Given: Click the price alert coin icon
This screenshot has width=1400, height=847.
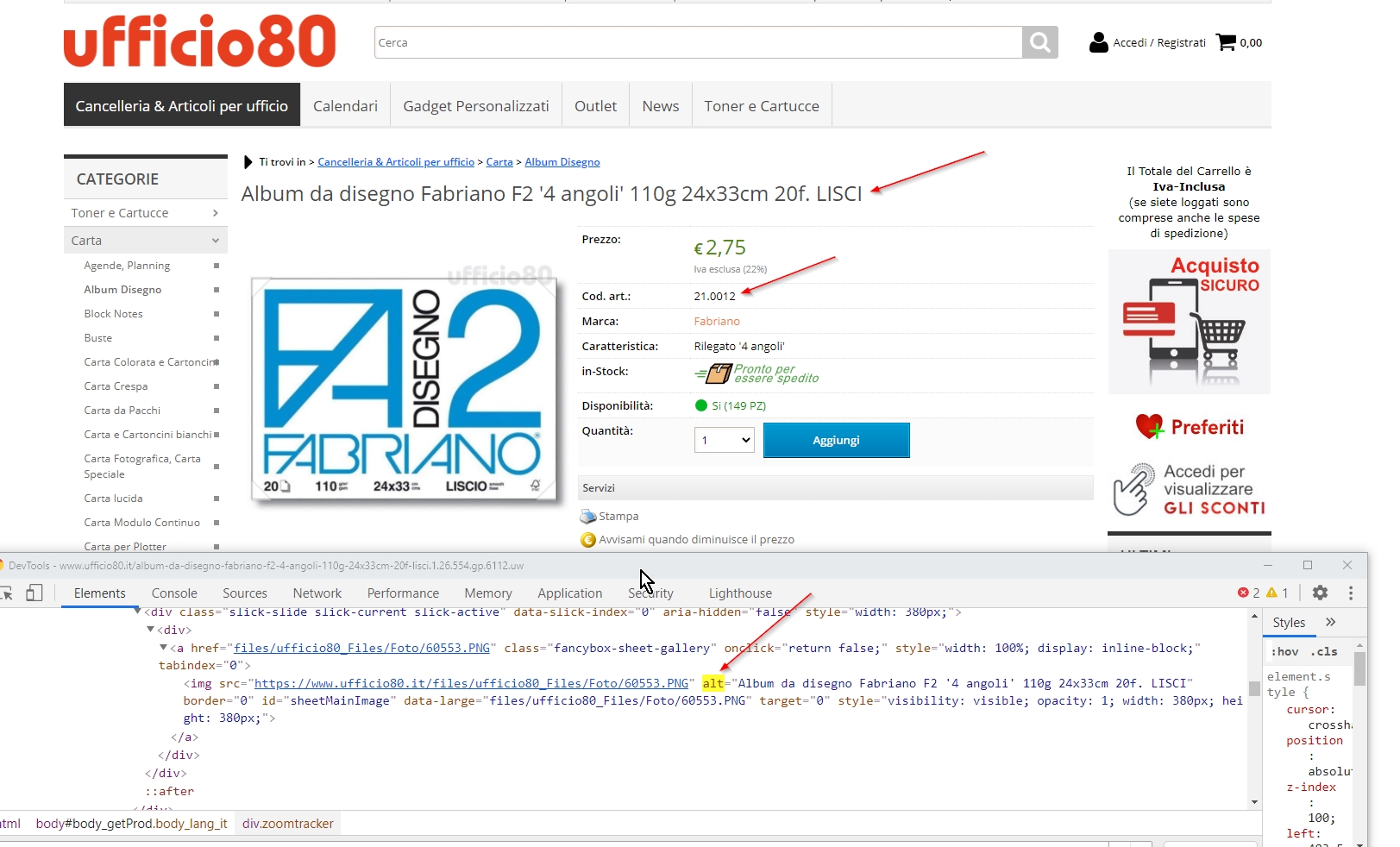Looking at the screenshot, I should click(588, 540).
